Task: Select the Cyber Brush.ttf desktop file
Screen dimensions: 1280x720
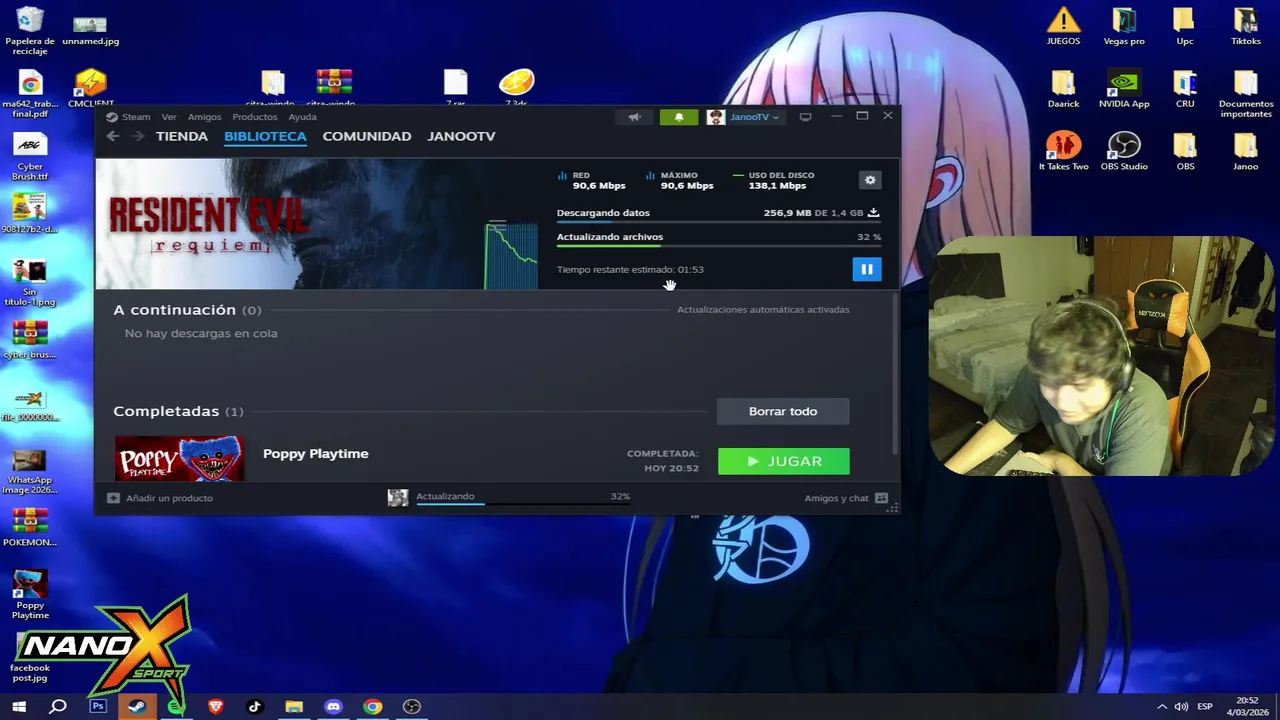Action: click(x=30, y=157)
